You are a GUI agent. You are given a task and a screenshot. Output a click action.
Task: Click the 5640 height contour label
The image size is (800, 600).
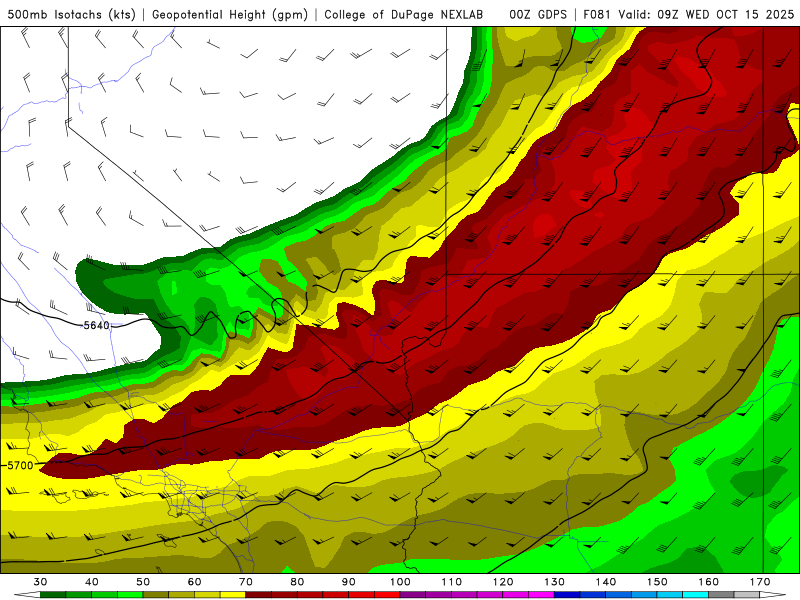pyautogui.click(x=96, y=325)
